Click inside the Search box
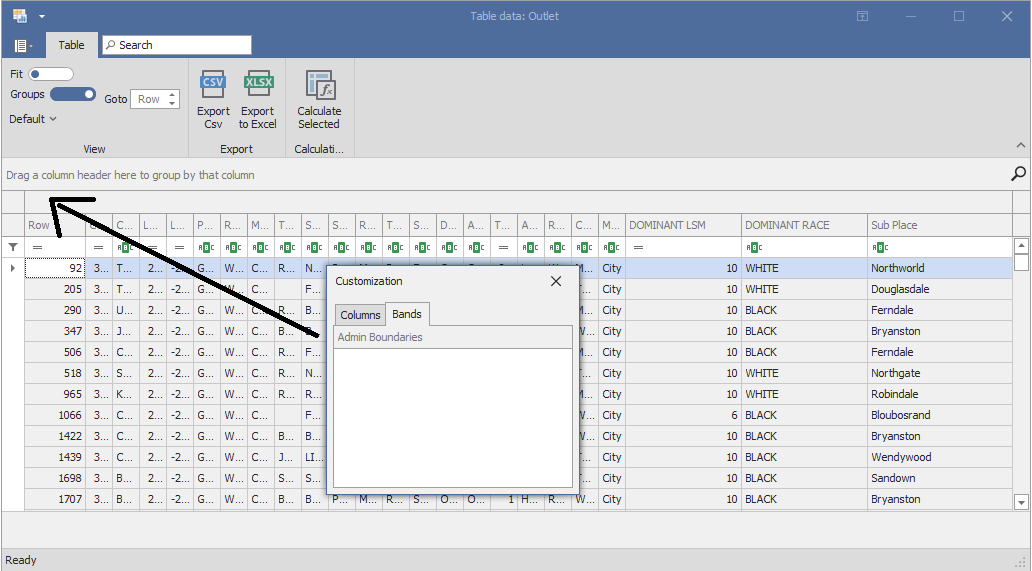This screenshot has height=571, width=1032. click(180, 45)
